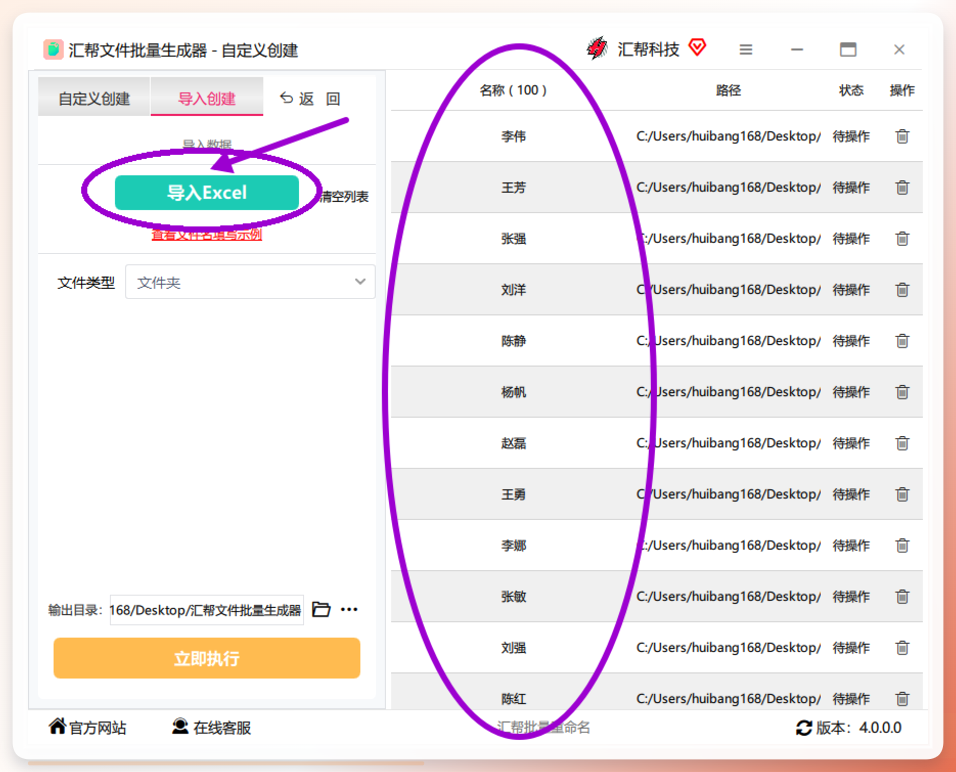
Task: Click the 操作 column header
Action: pyautogui.click(x=902, y=90)
